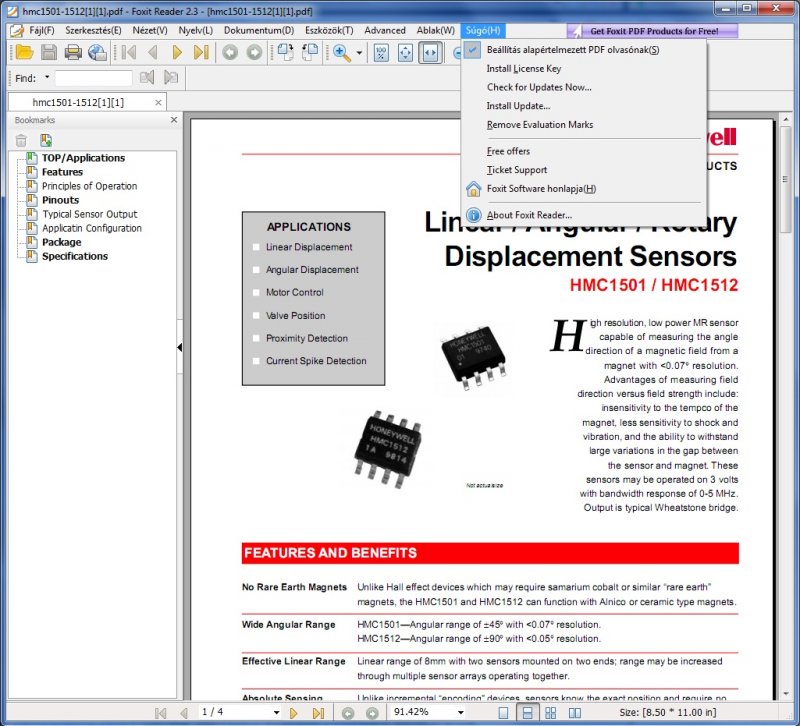The image size is (800, 726).
Task: Collapse bookmarks panel with splitter arrow
Action: (180, 347)
